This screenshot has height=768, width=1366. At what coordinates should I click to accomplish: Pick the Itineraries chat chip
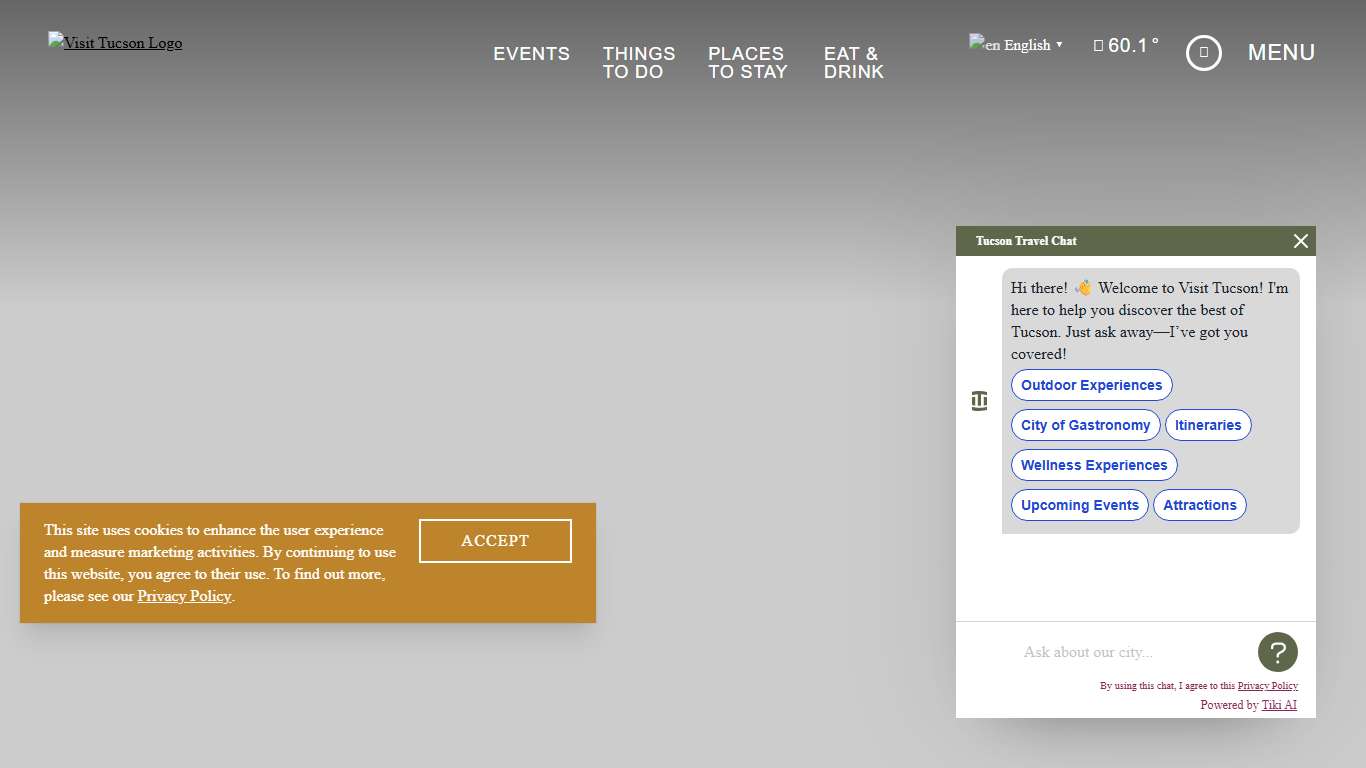coord(1207,425)
